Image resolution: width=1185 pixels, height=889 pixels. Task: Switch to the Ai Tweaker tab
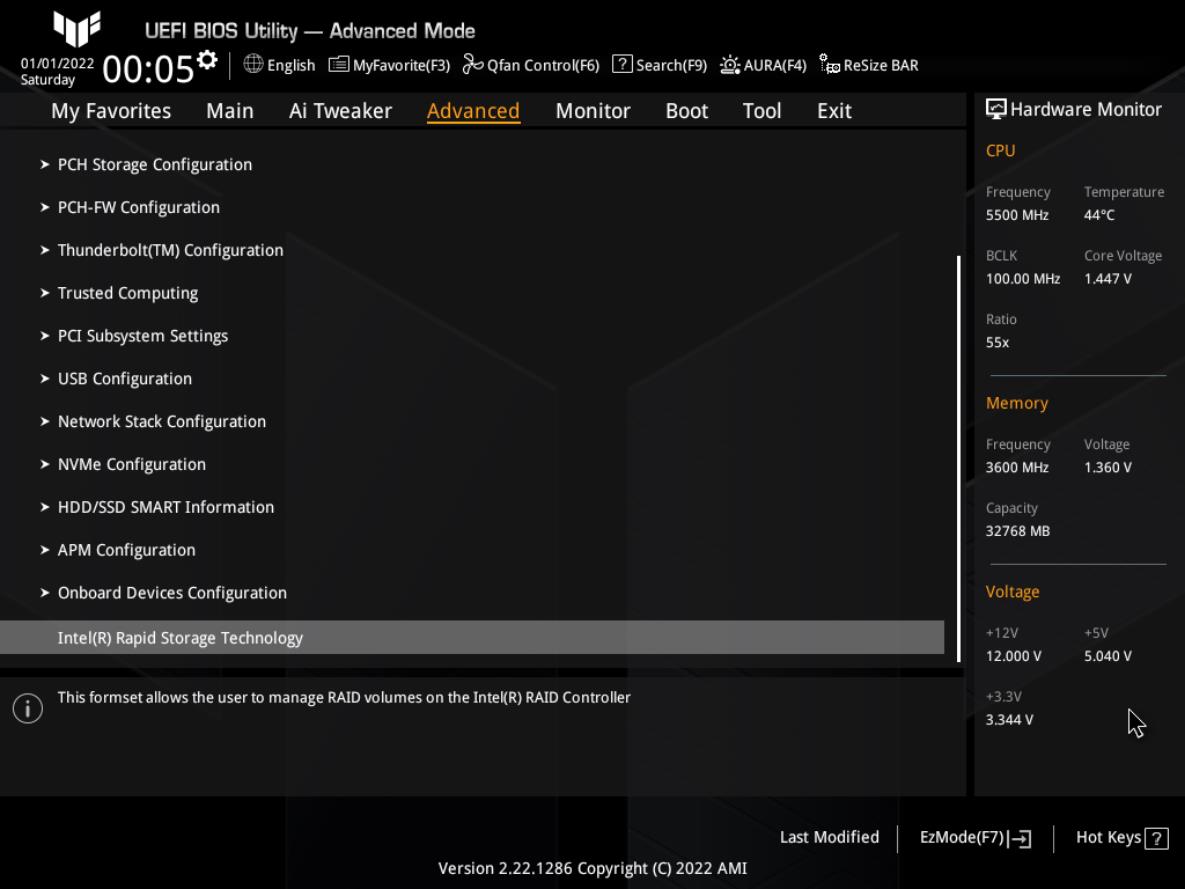pyautogui.click(x=340, y=111)
